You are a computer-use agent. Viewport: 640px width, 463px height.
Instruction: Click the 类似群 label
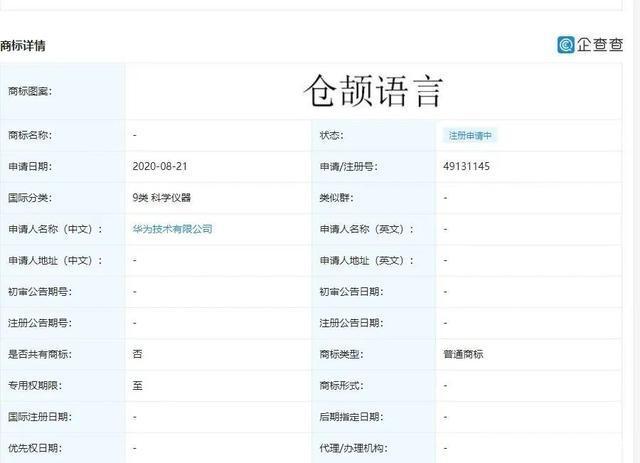pos(336,198)
